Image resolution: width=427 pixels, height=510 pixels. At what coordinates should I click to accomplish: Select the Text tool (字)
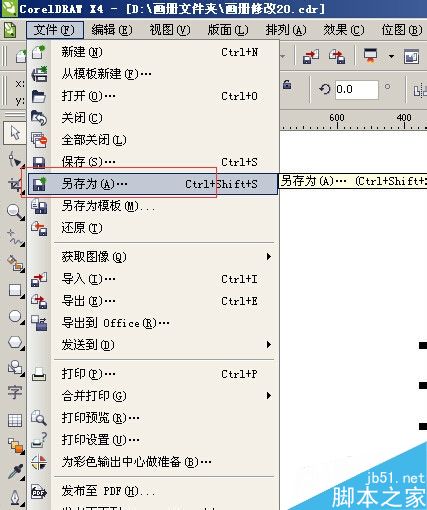coord(15,393)
